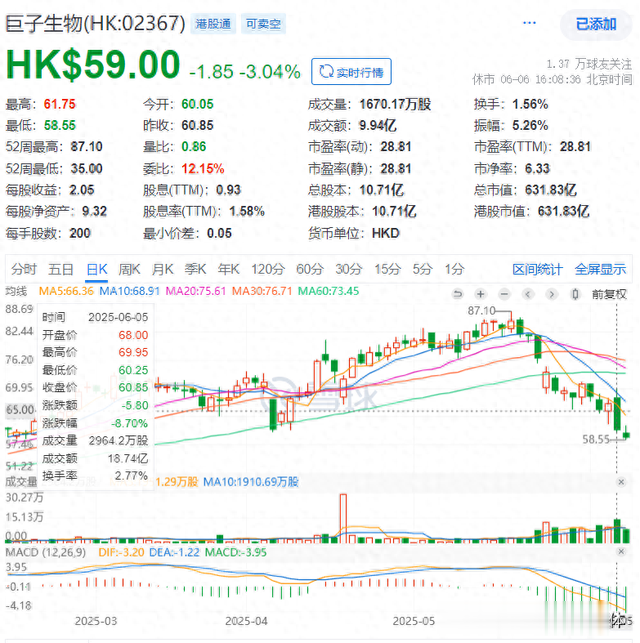Select the 15分 chart tab
Viewport: 640px width, 643px height.
(387, 269)
